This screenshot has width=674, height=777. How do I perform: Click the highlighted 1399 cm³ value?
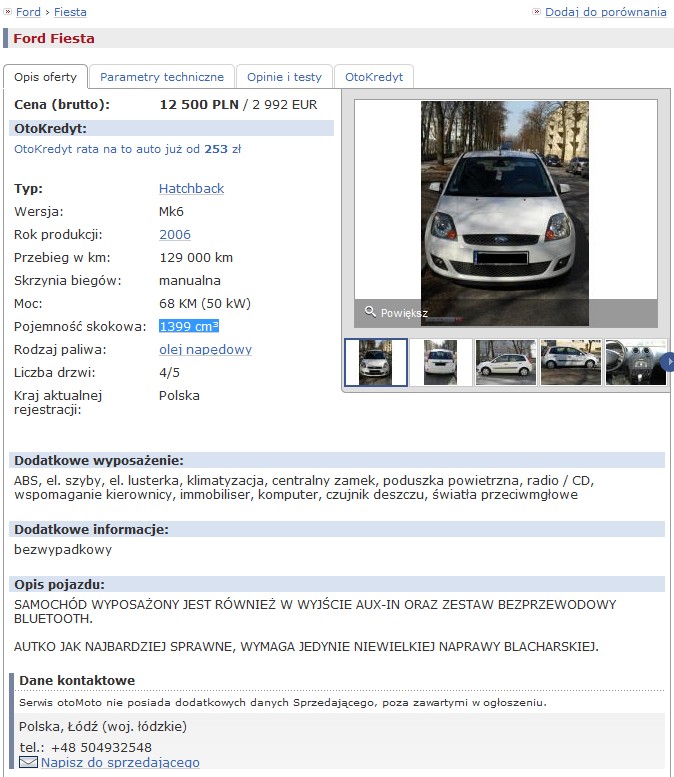point(189,327)
